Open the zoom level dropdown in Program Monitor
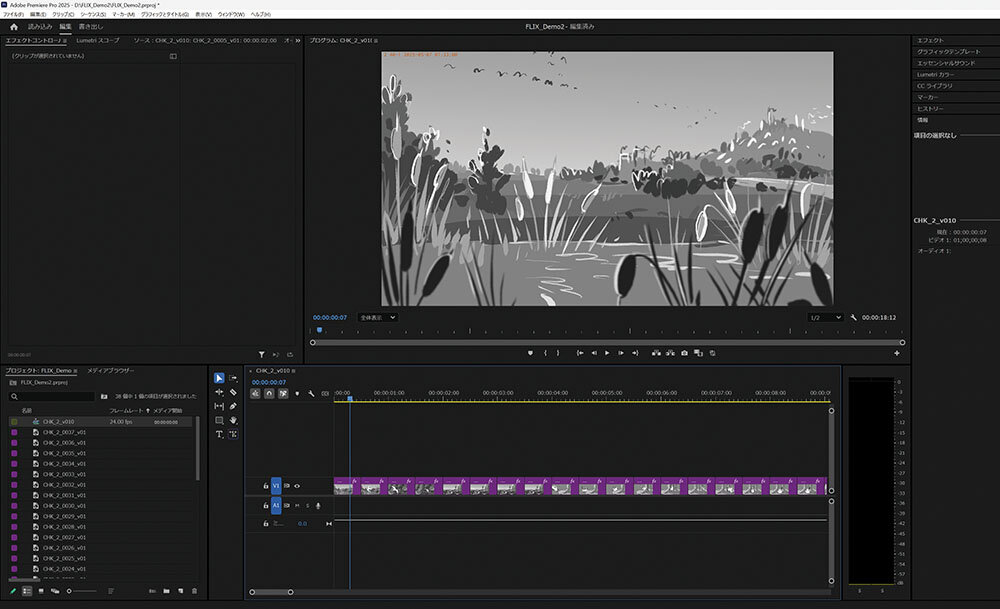 pyautogui.click(x=378, y=318)
